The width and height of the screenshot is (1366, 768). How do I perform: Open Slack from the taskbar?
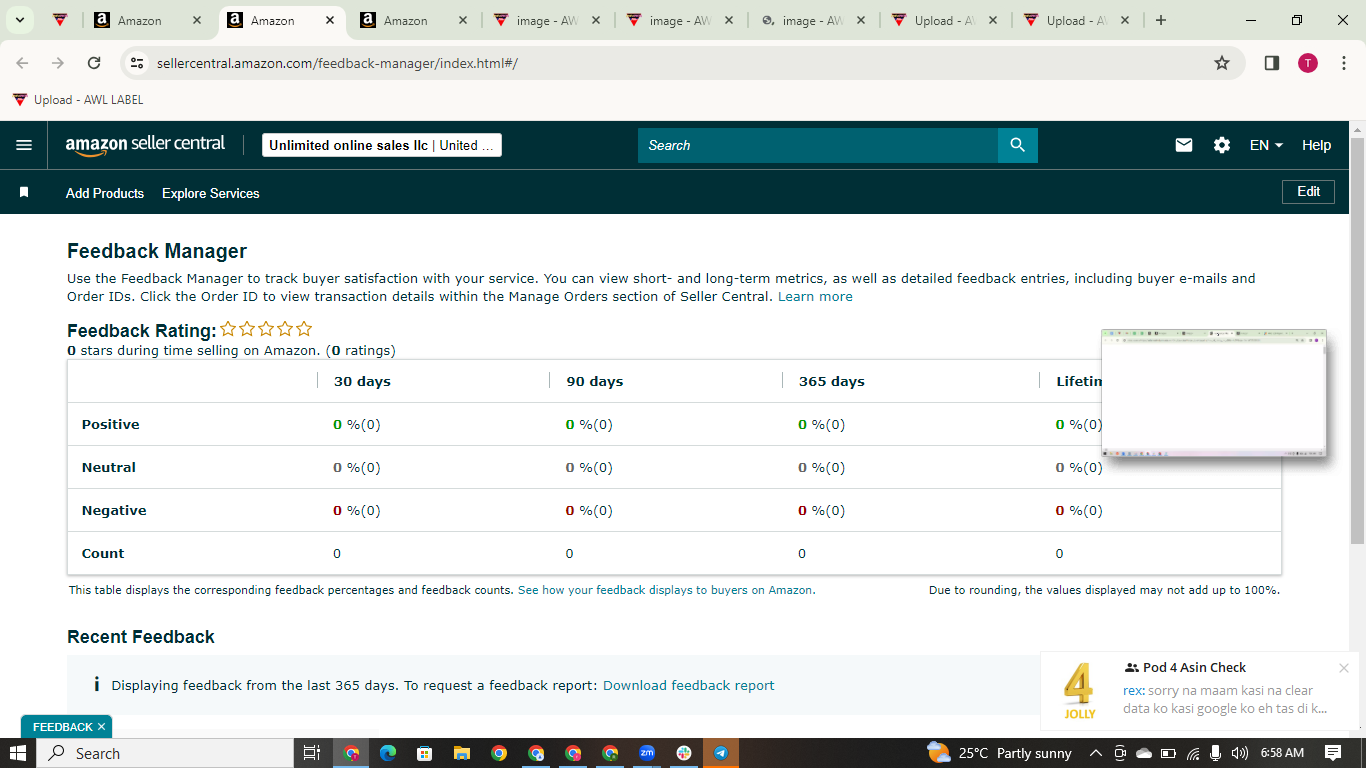click(684, 753)
